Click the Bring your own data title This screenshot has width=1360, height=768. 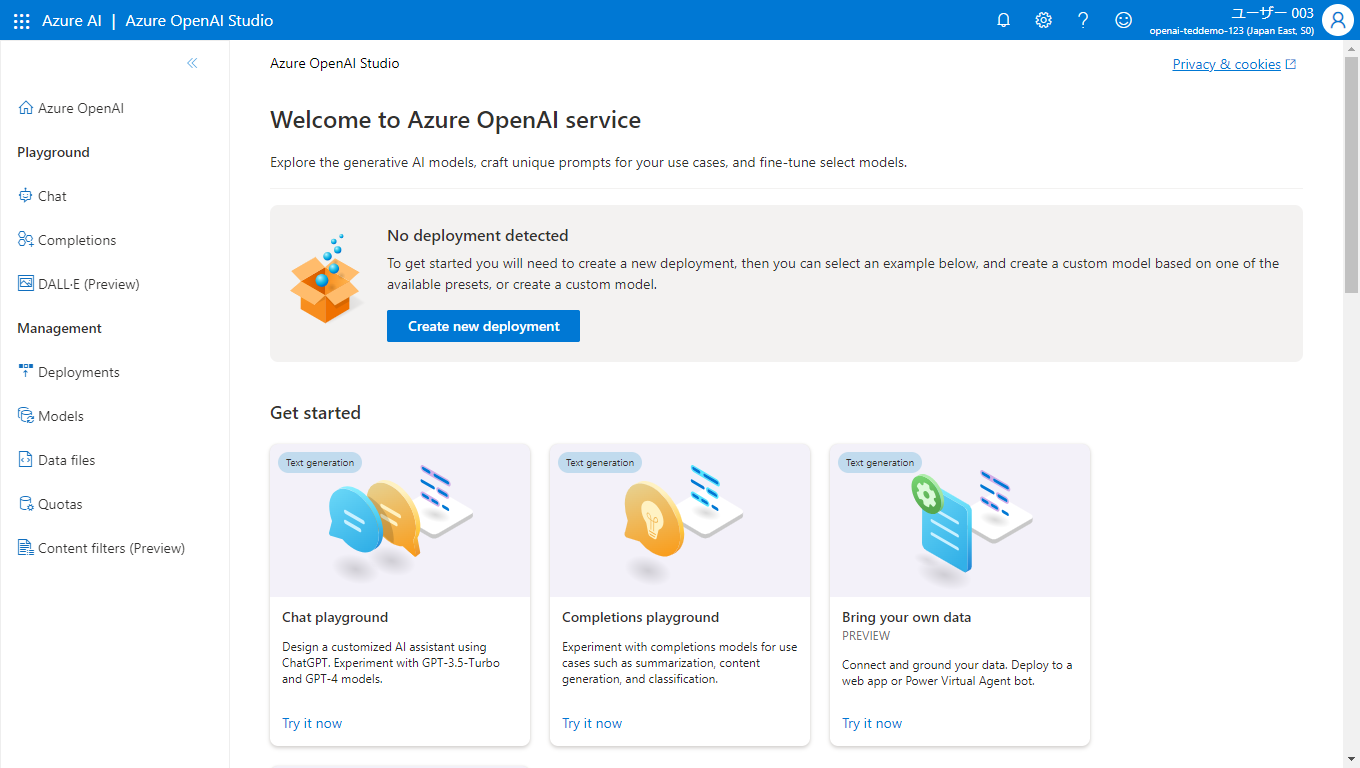(x=906, y=617)
